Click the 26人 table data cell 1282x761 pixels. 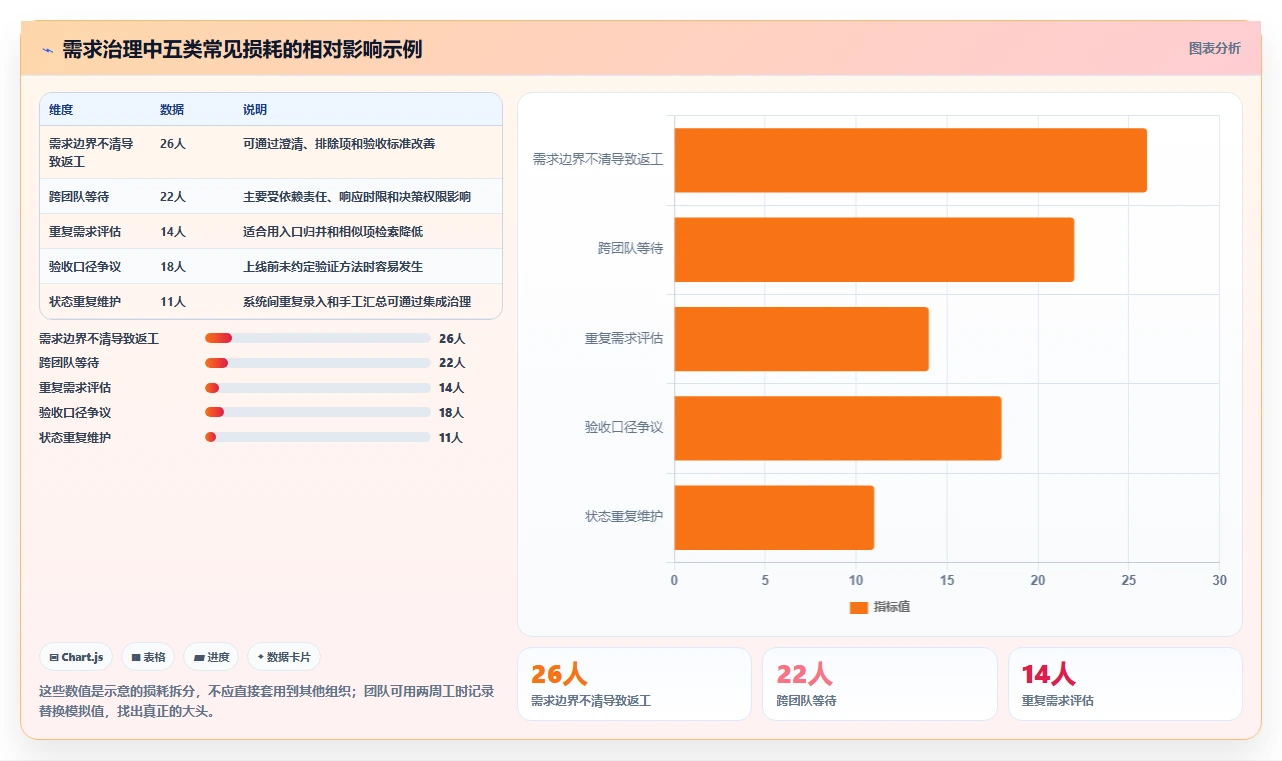[x=173, y=143]
